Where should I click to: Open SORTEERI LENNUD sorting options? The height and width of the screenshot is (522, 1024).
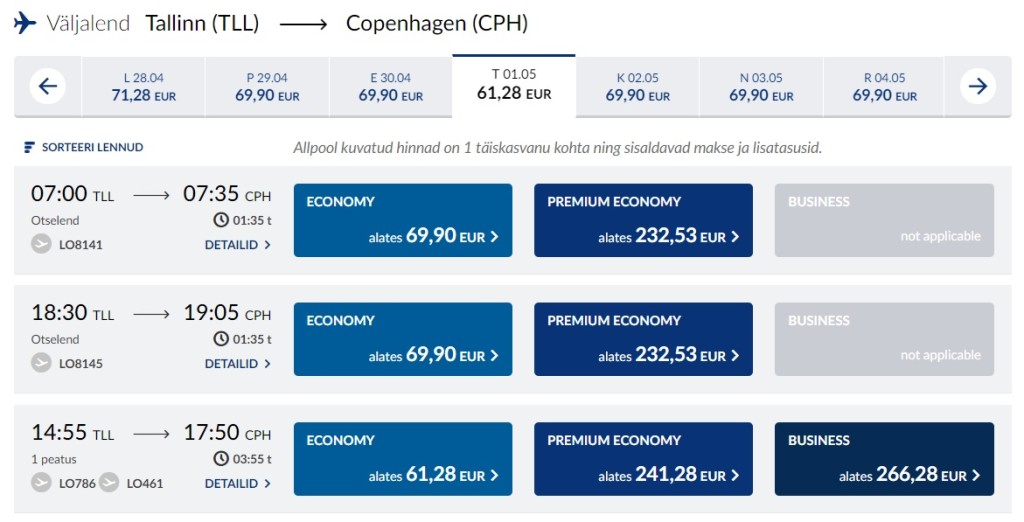tap(92, 148)
